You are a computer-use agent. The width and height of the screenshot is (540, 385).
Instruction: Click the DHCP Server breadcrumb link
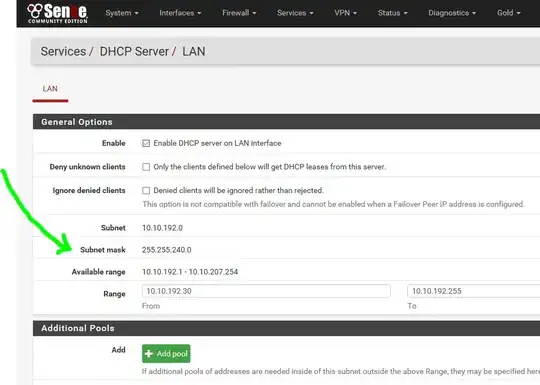pos(134,52)
